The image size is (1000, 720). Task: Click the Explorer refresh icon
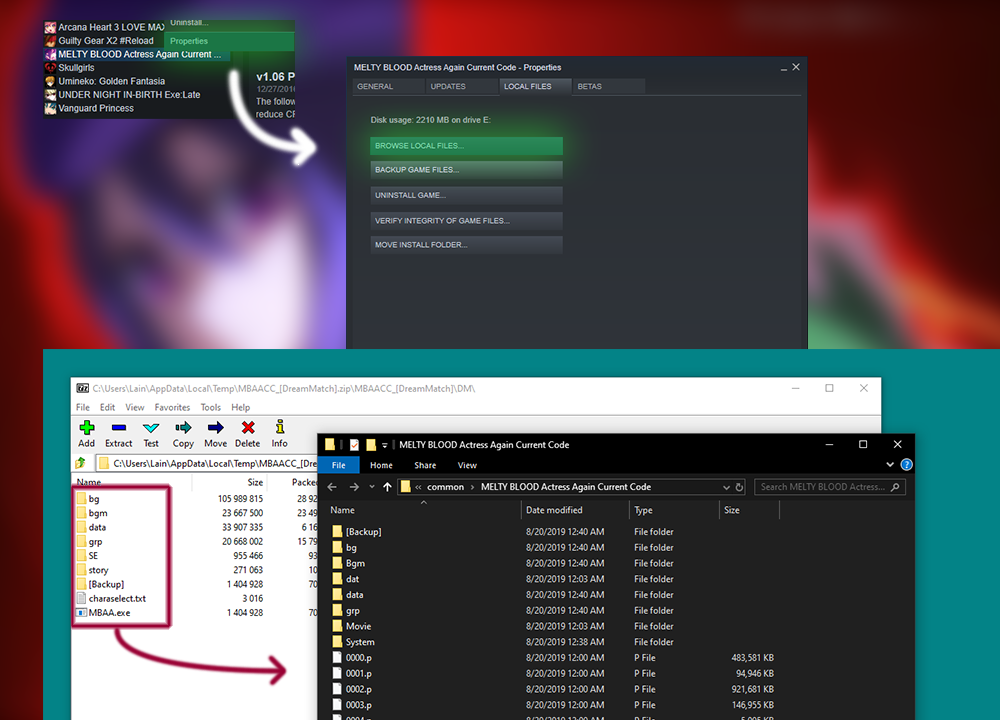pos(739,487)
